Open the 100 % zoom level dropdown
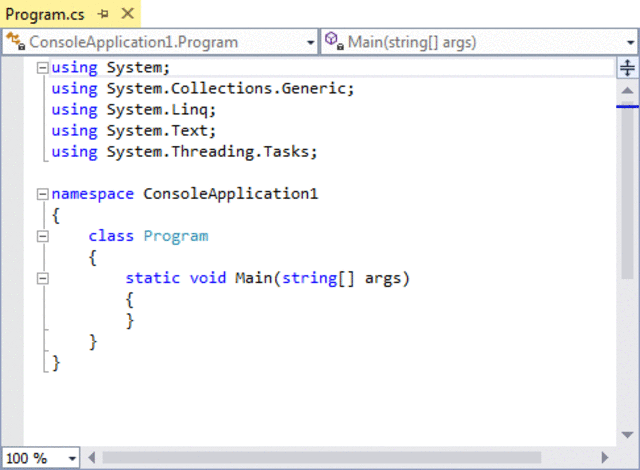Viewport: 640px width, 470px height. tap(72, 458)
